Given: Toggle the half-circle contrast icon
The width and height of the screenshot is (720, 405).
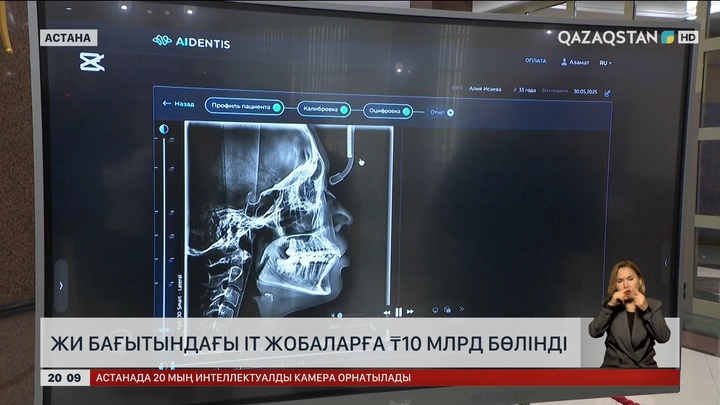Looking at the screenshot, I should (165, 129).
